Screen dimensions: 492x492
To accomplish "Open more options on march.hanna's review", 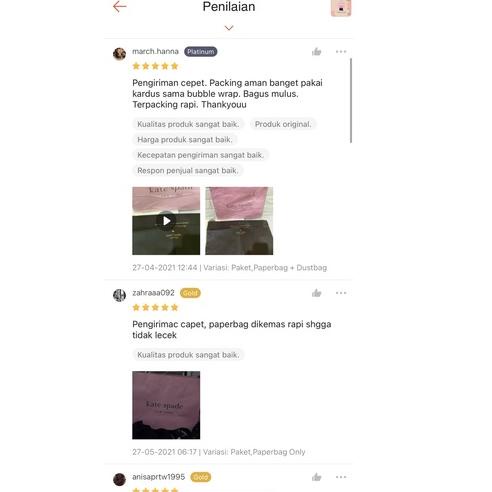I will 341,52.
